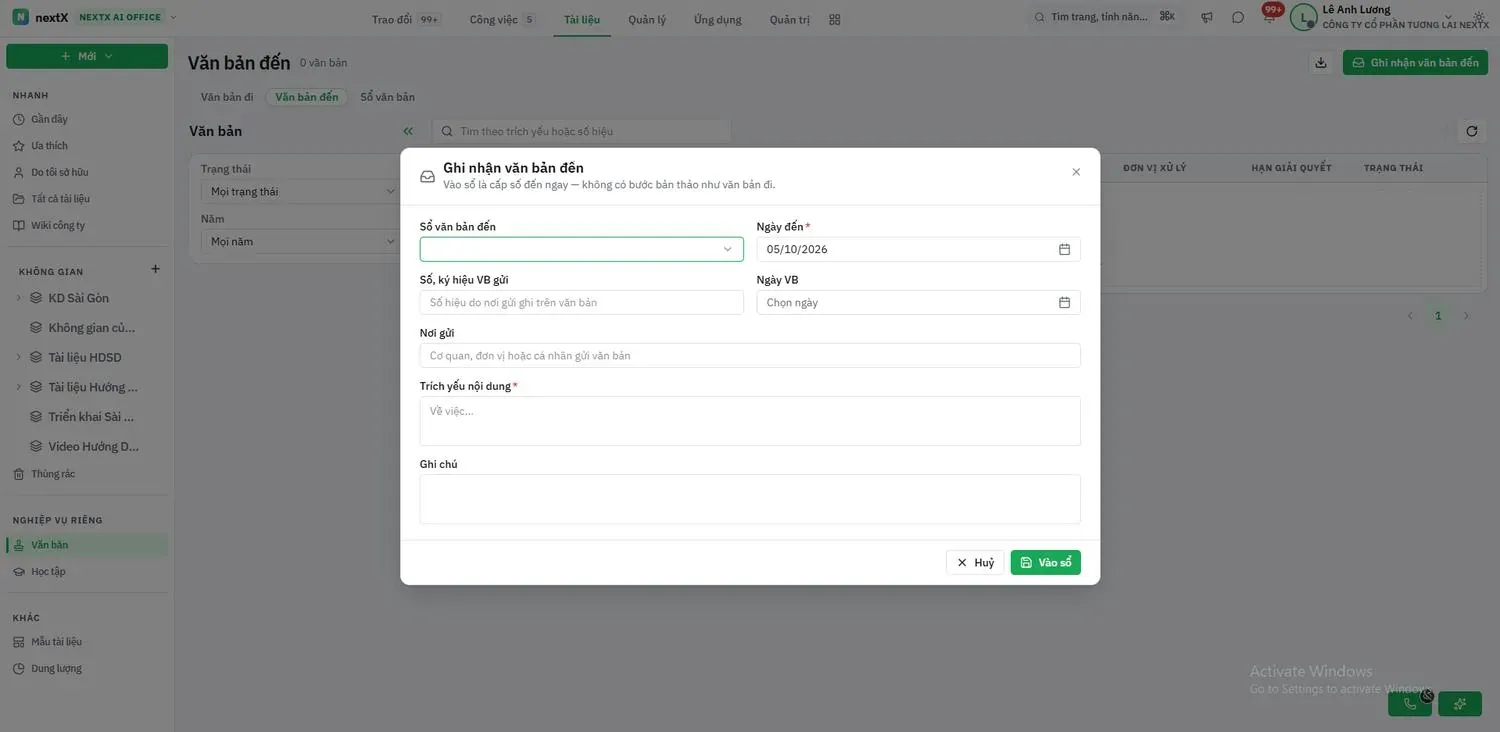This screenshot has height=732, width=1500.
Task: Expand the KD Sài Gòn space
Action: point(18,298)
